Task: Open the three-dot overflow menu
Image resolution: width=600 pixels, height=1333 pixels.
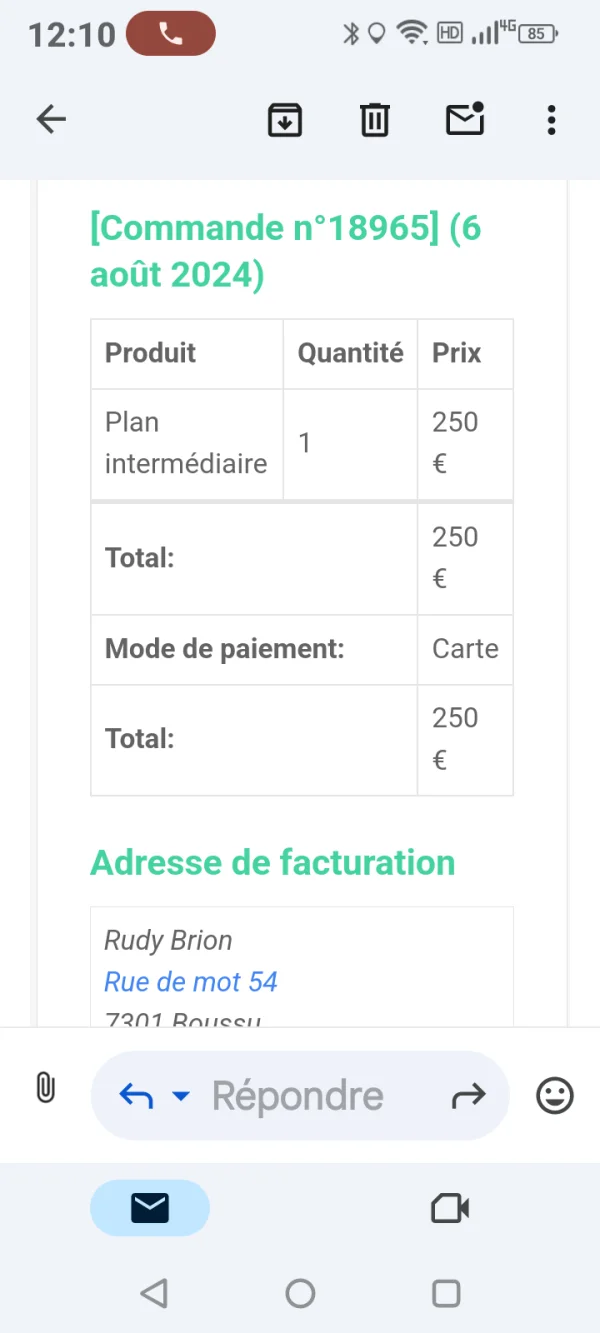Action: click(x=551, y=120)
